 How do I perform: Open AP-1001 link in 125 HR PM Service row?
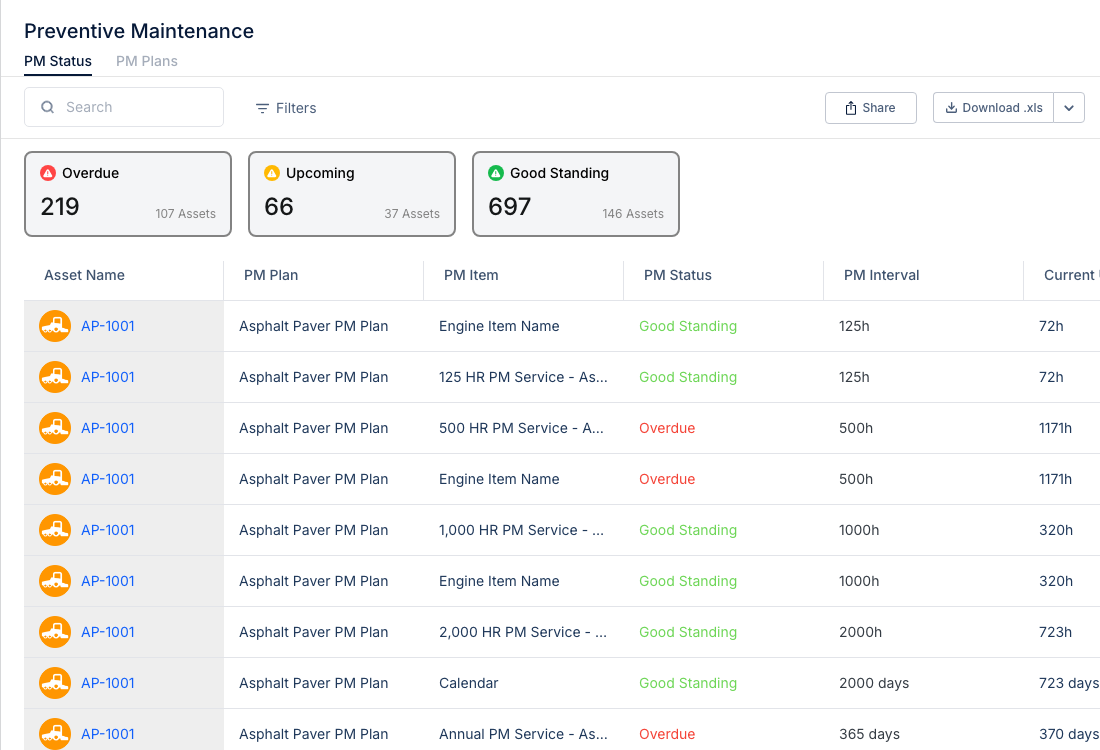pos(107,377)
